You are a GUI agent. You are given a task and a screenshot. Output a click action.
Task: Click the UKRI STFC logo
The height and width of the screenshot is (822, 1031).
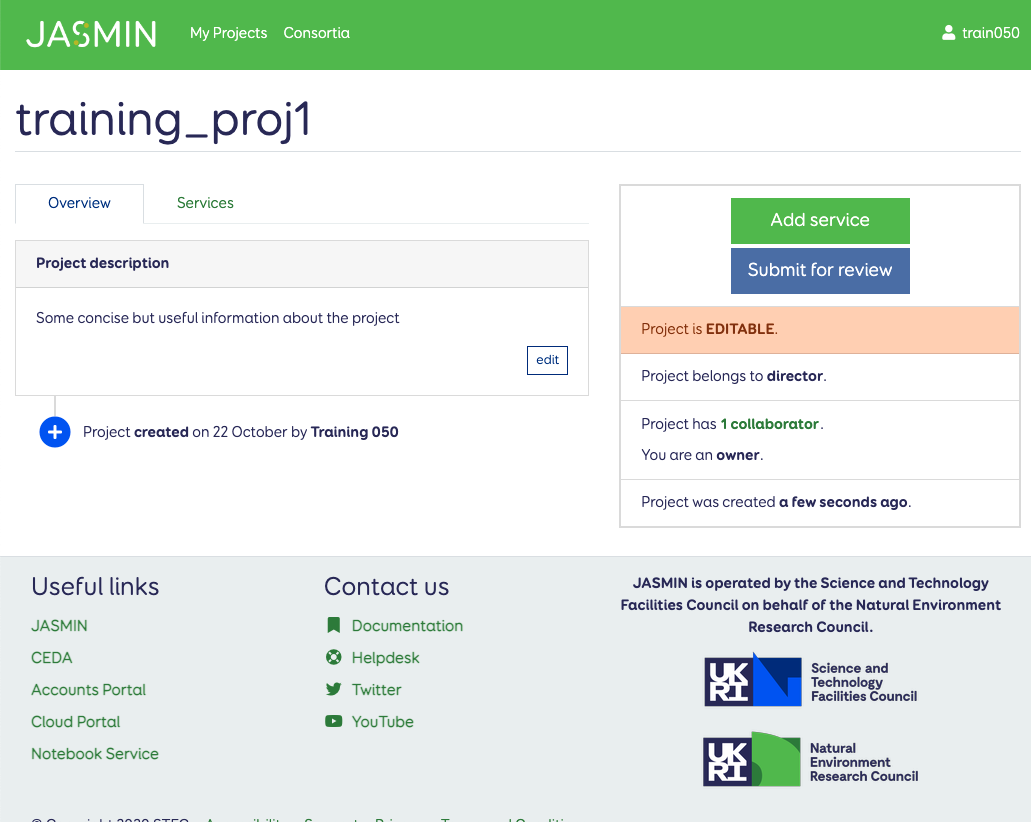click(810, 682)
